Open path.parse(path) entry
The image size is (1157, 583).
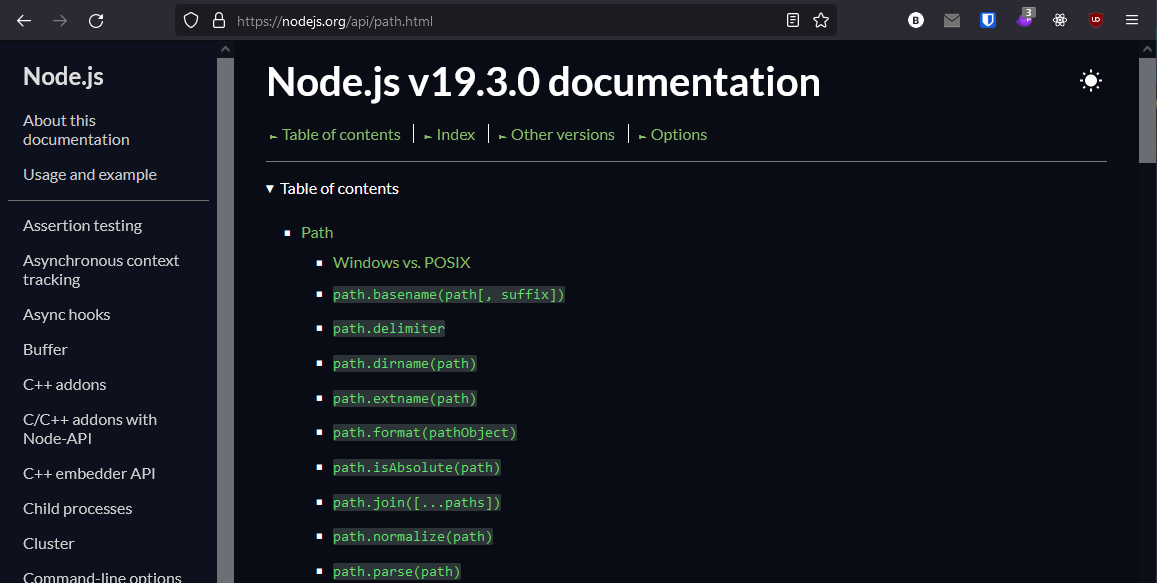[397, 571]
